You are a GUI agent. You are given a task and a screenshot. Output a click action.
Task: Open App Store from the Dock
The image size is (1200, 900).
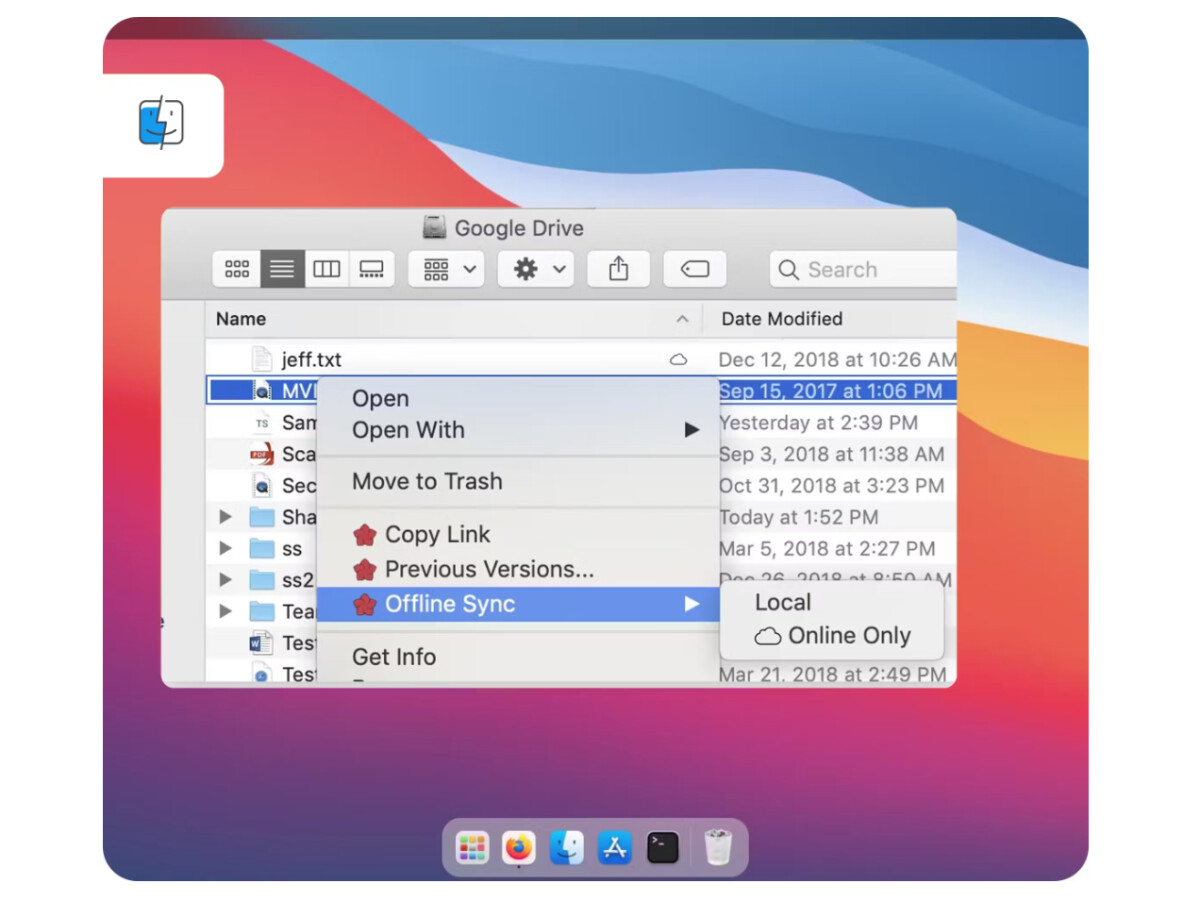(x=614, y=848)
